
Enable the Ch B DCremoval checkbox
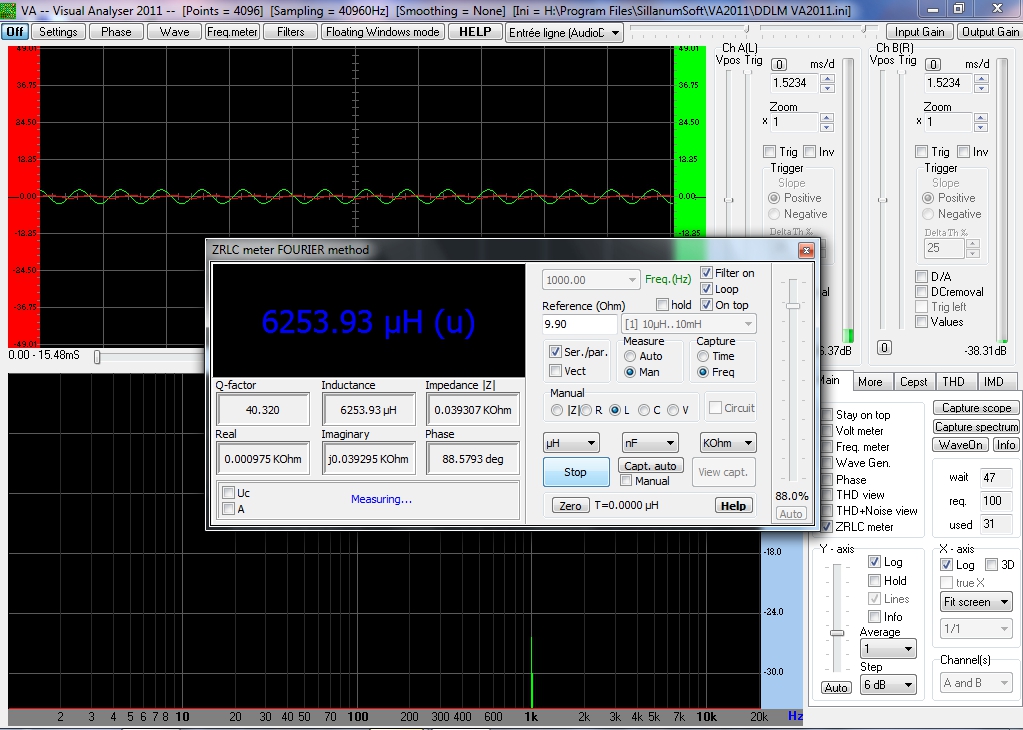click(921, 292)
